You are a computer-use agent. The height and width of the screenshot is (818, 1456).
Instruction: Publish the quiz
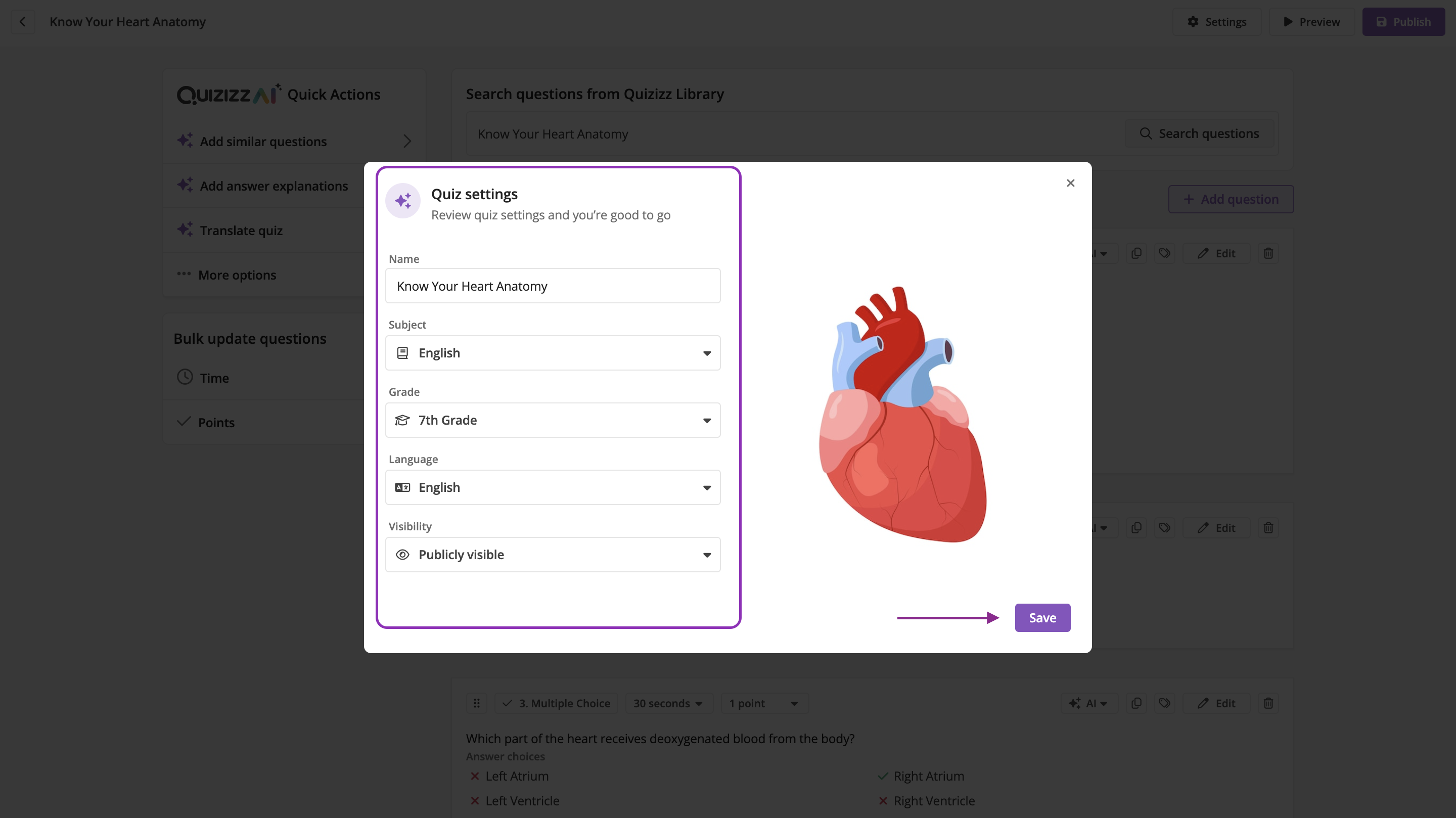pyautogui.click(x=1403, y=21)
